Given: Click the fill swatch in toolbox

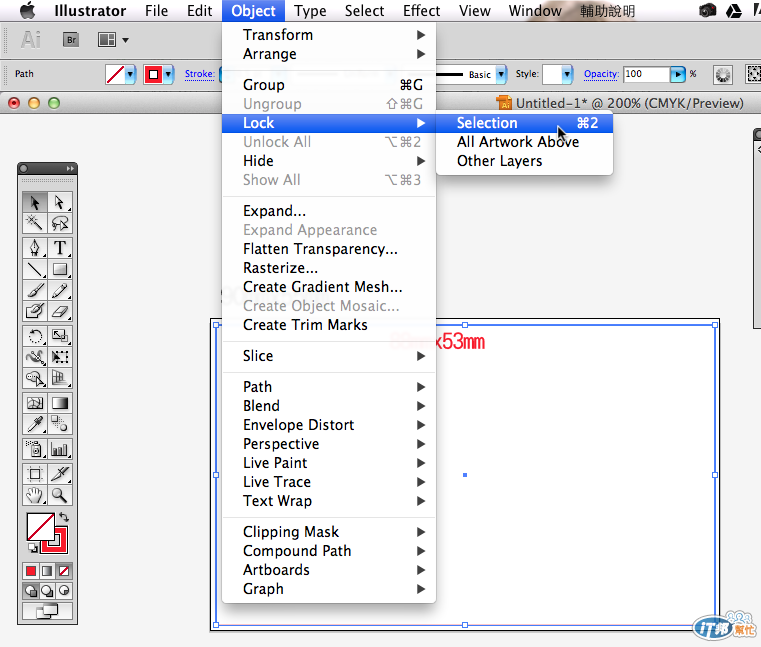Looking at the screenshot, I should point(40,527).
